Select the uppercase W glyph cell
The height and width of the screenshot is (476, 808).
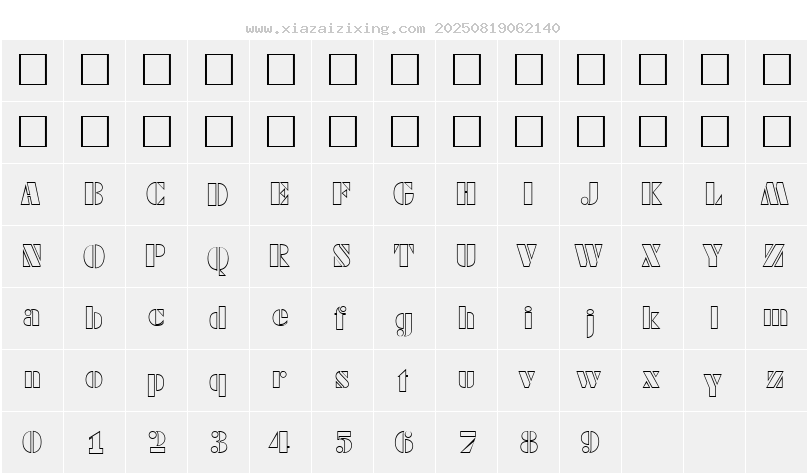(590, 257)
